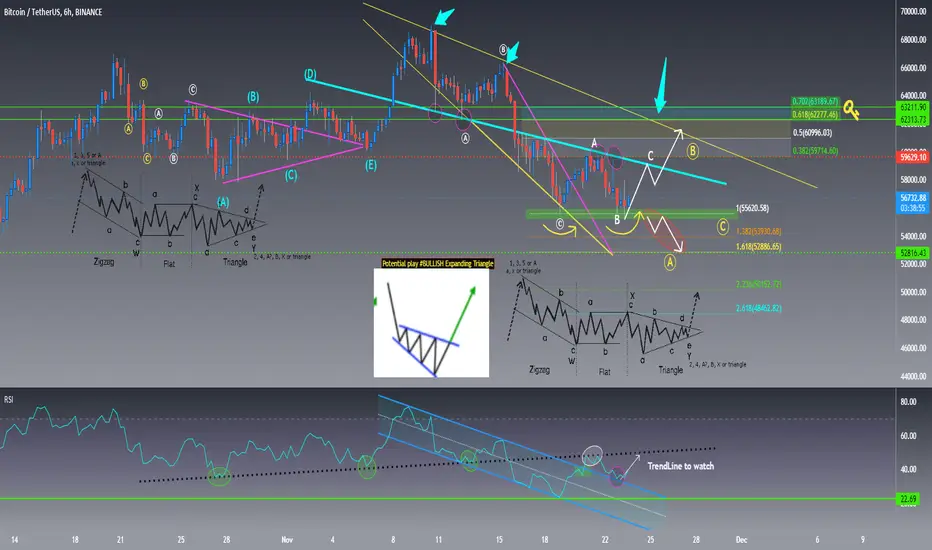Select the 0.382(59714.60) Fibonacci label

point(815,151)
